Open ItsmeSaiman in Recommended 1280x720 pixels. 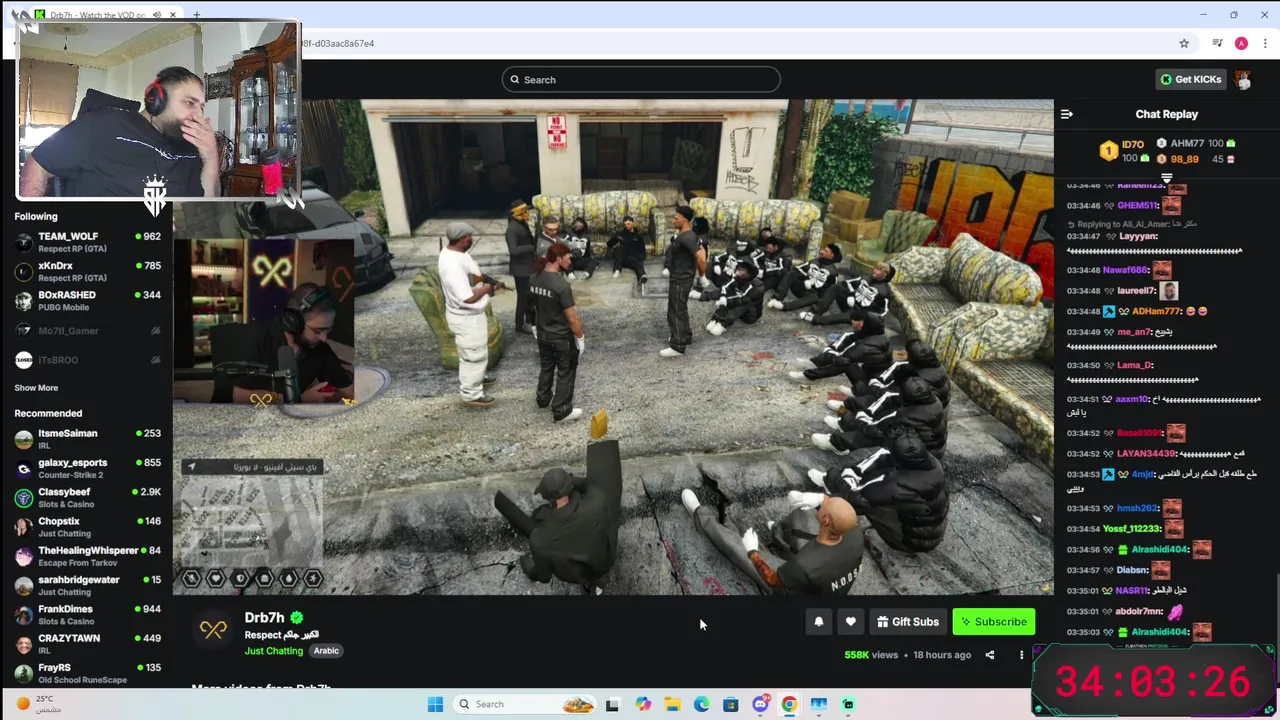pos(88,439)
